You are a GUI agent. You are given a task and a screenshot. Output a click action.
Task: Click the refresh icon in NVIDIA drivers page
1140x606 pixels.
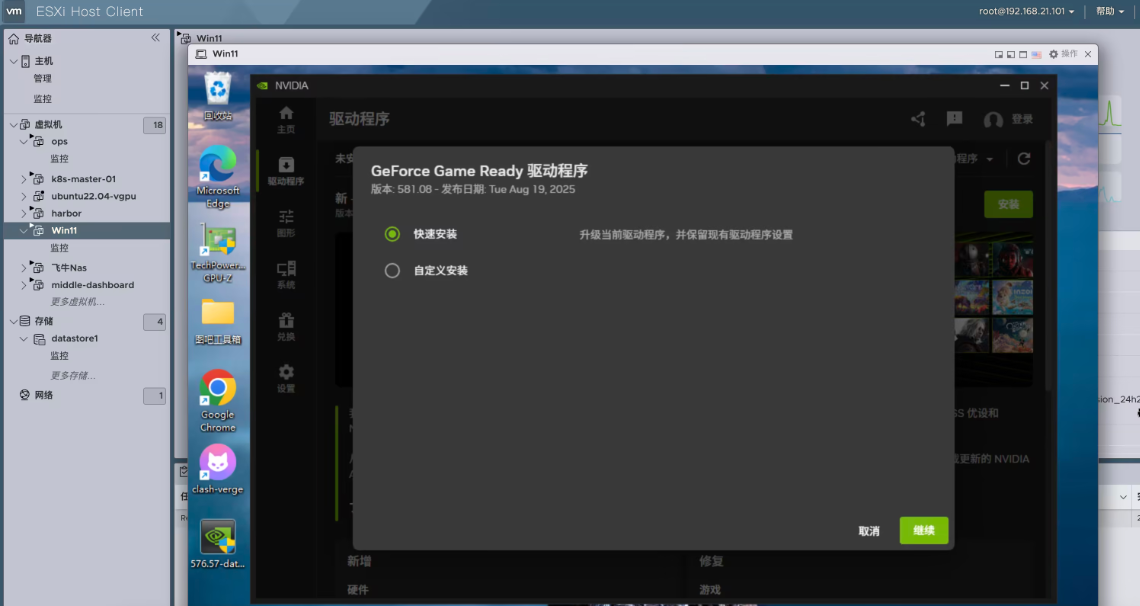(1024, 158)
